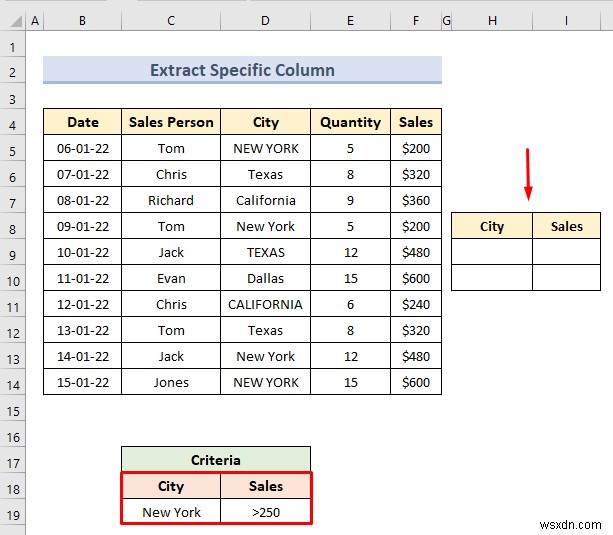
Task: Select column I header
Action: click(566, 21)
